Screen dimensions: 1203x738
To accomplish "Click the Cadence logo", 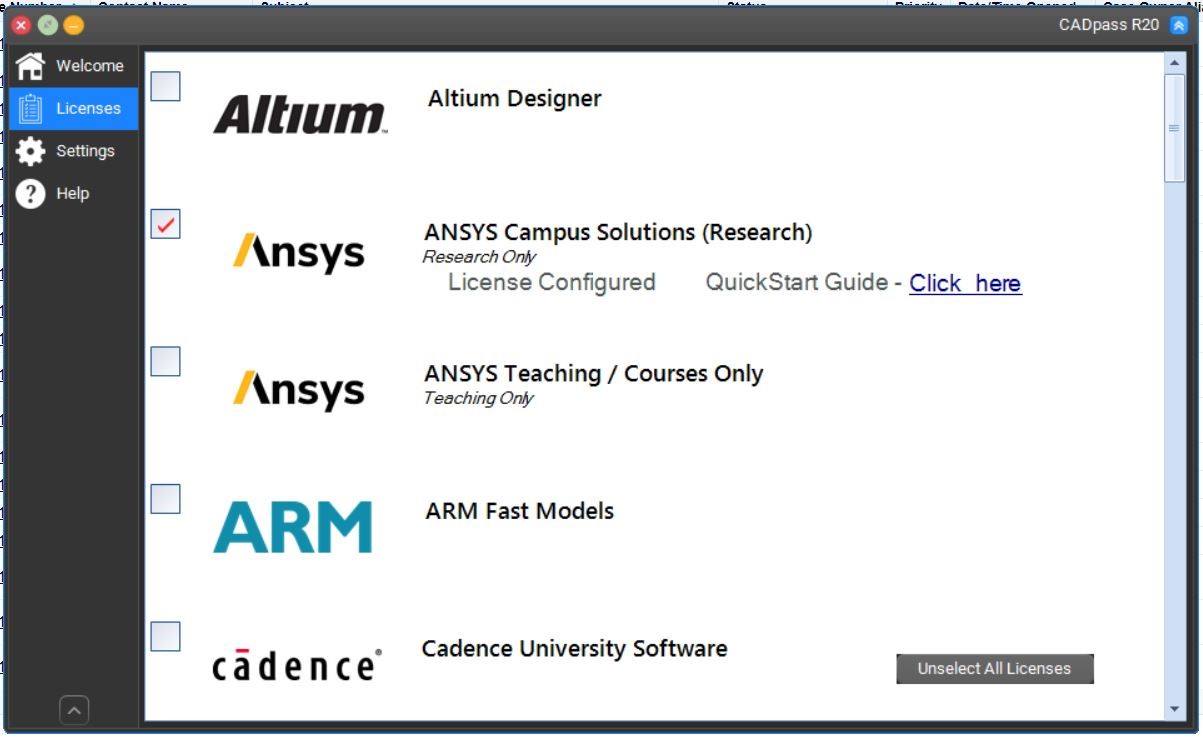I will point(296,665).
